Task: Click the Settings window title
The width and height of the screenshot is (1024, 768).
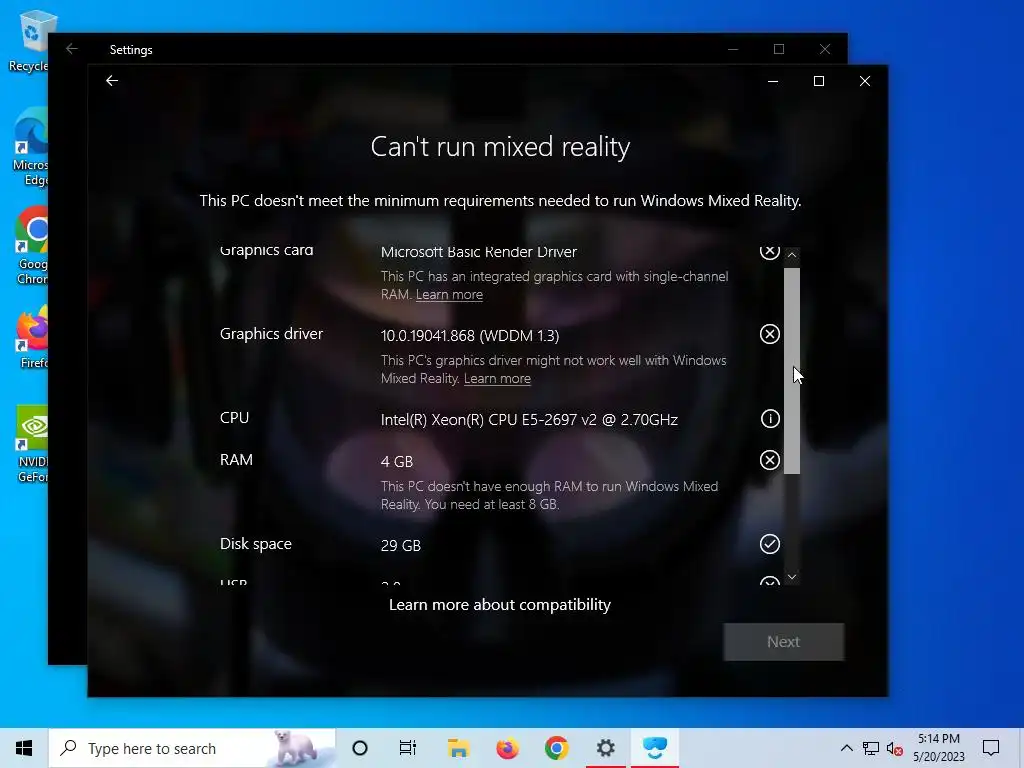Action: point(131,50)
